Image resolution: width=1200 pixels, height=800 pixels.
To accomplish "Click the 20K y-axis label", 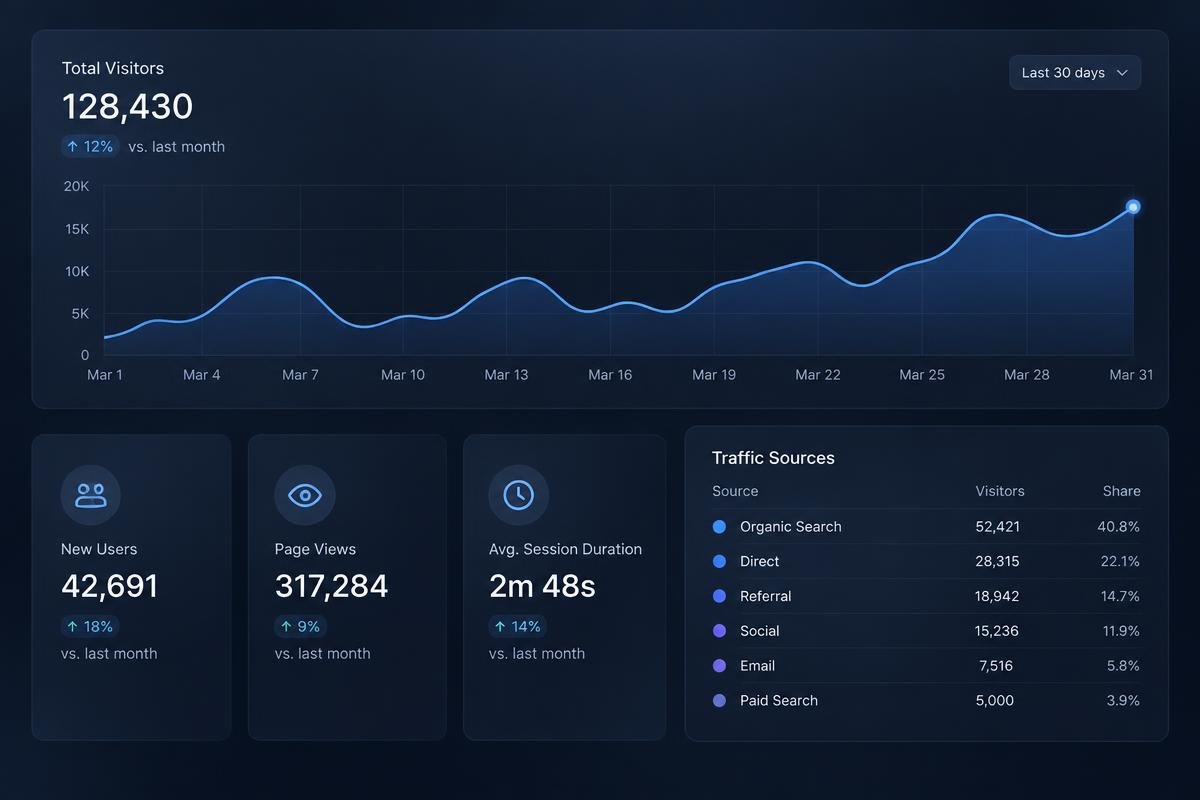I will [x=77, y=186].
